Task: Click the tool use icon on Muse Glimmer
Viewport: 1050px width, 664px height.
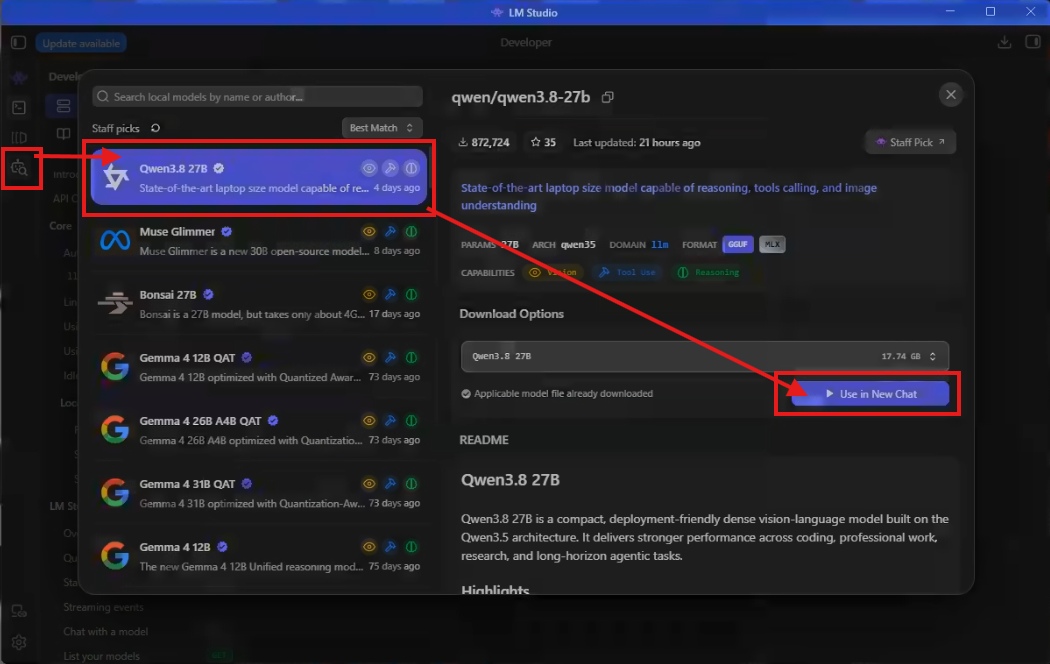Action: click(390, 232)
